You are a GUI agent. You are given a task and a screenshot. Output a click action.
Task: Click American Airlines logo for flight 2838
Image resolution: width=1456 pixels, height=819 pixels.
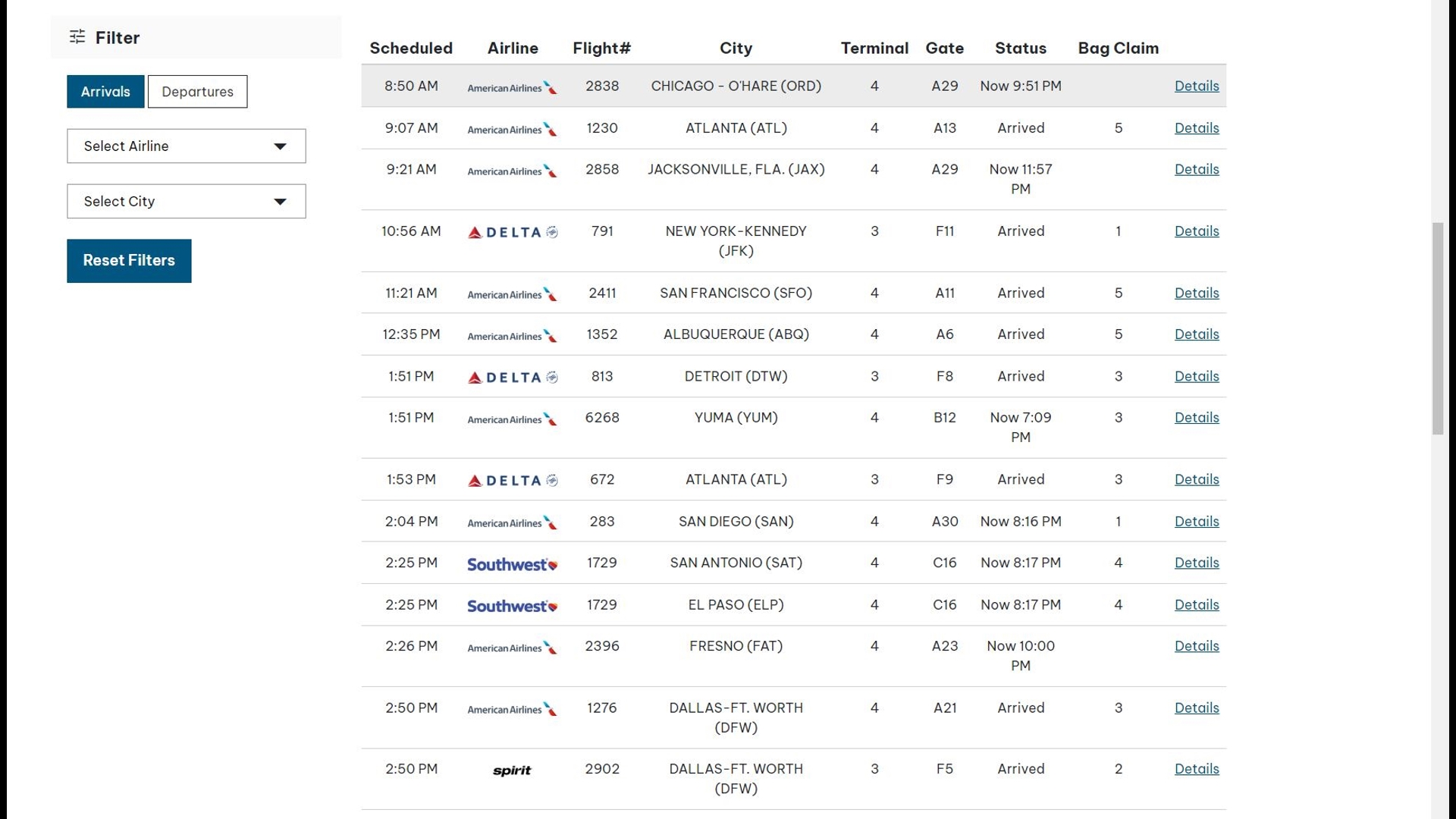click(512, 87)
